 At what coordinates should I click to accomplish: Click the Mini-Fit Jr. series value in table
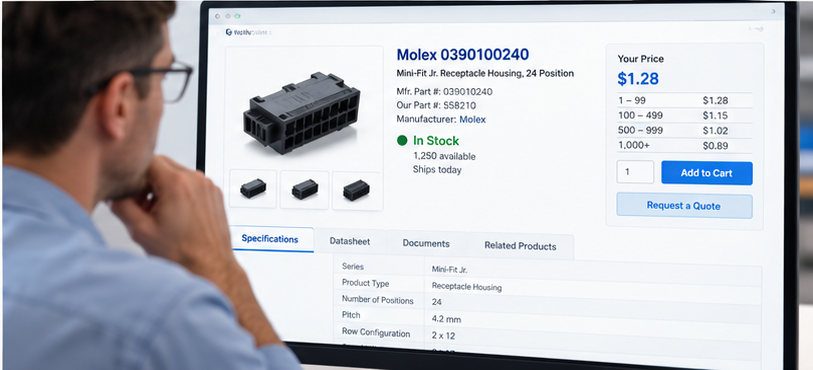point(450,269)
